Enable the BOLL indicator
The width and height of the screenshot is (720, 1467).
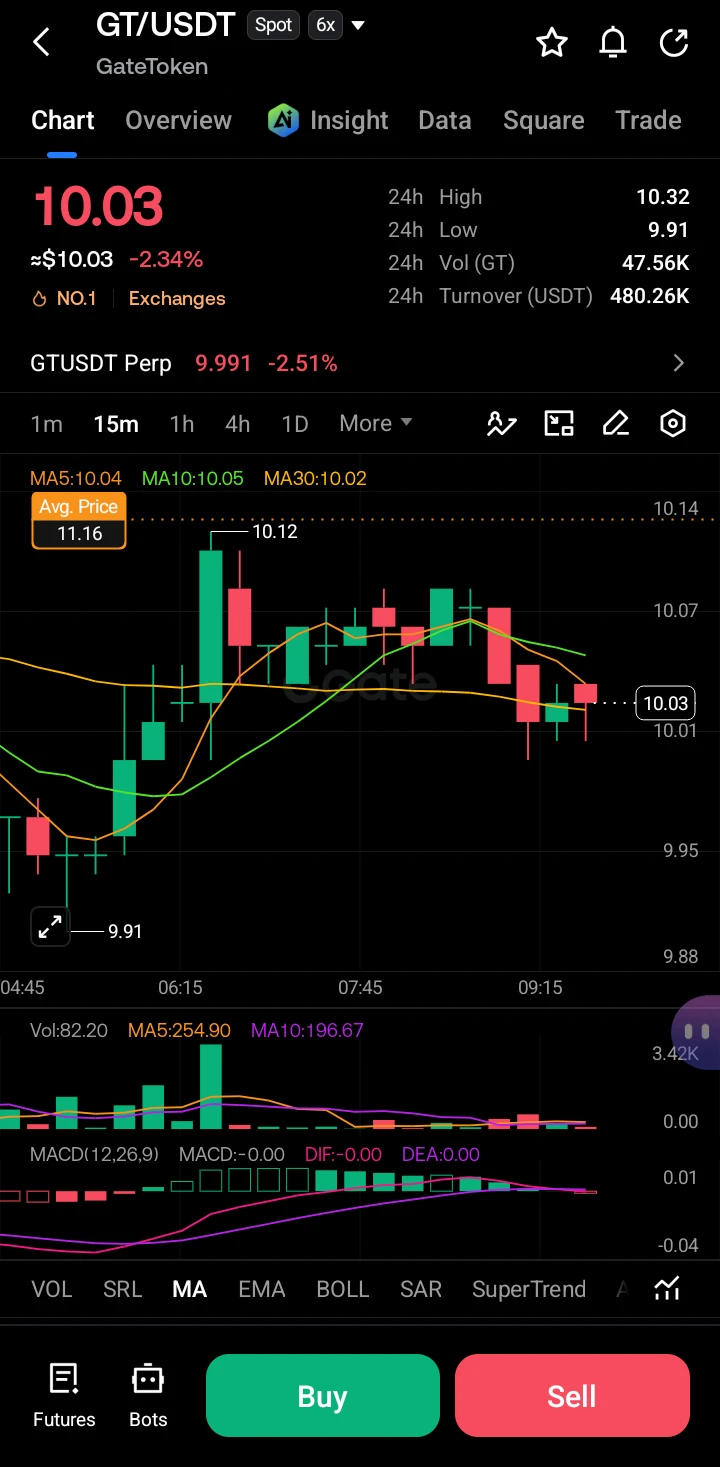[343, 1289]
